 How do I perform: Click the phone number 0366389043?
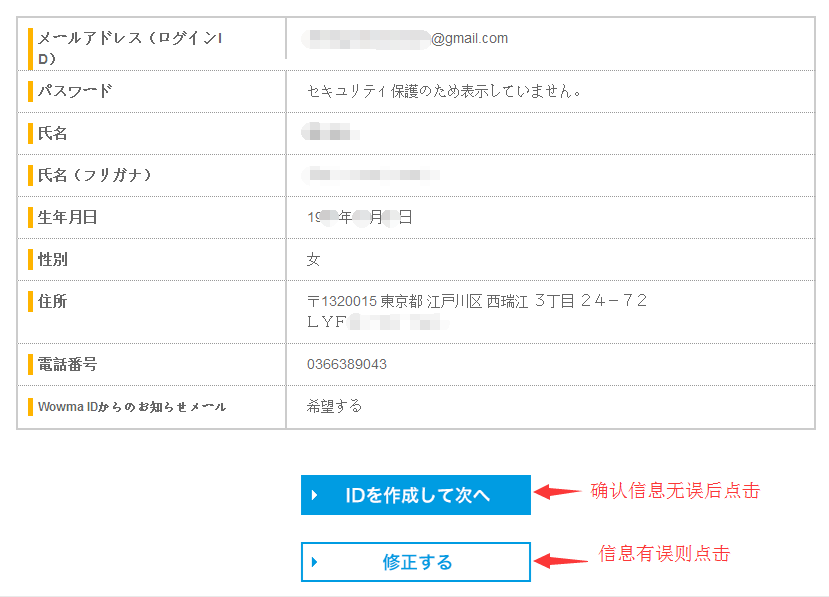[347, 365]
